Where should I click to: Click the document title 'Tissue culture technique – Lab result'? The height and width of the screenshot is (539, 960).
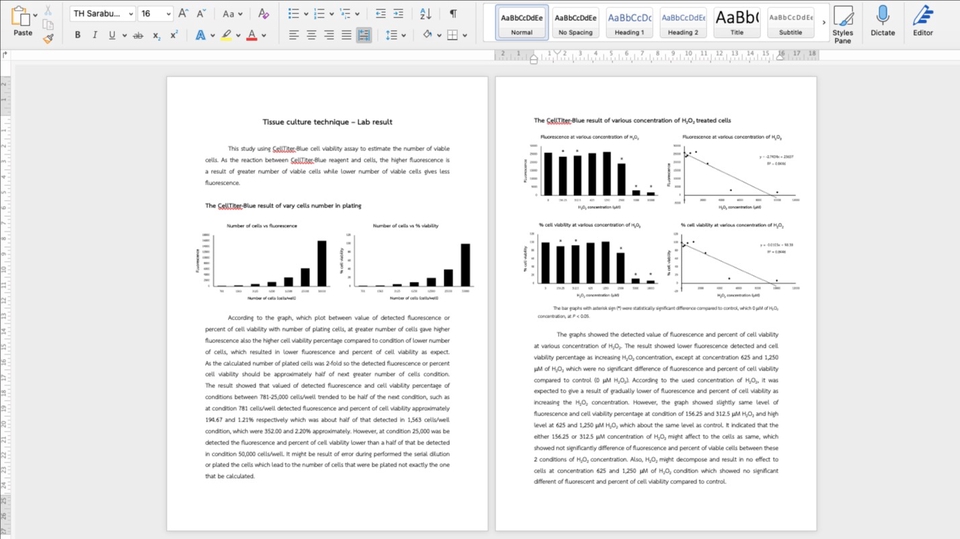(x=328, y=122)
